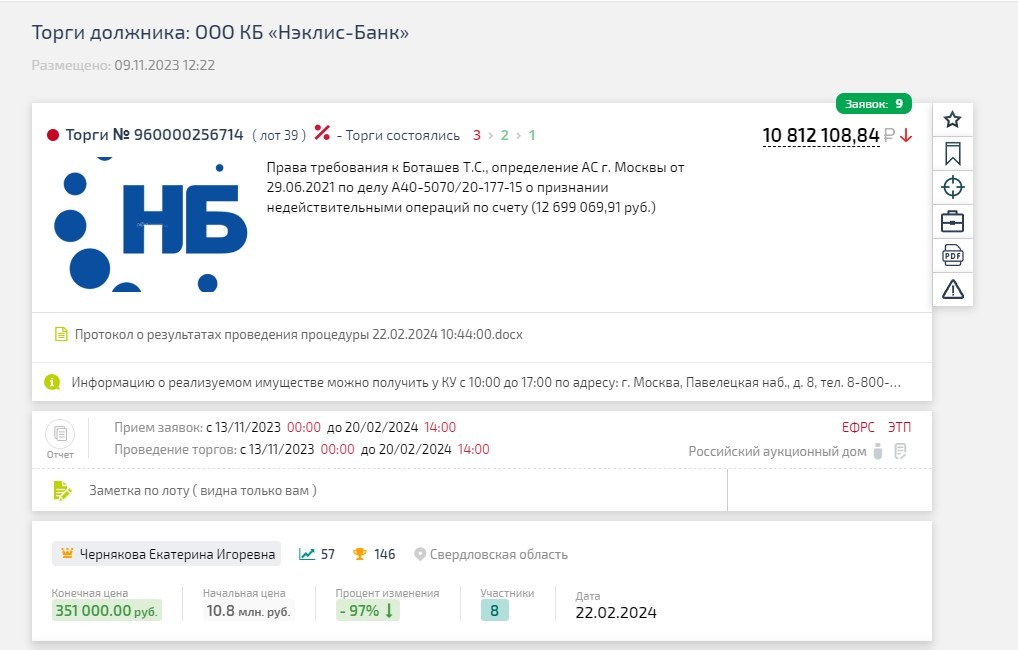The image size is (1018, 650).
Task: Click the green info icon
Action: (52, 382)
